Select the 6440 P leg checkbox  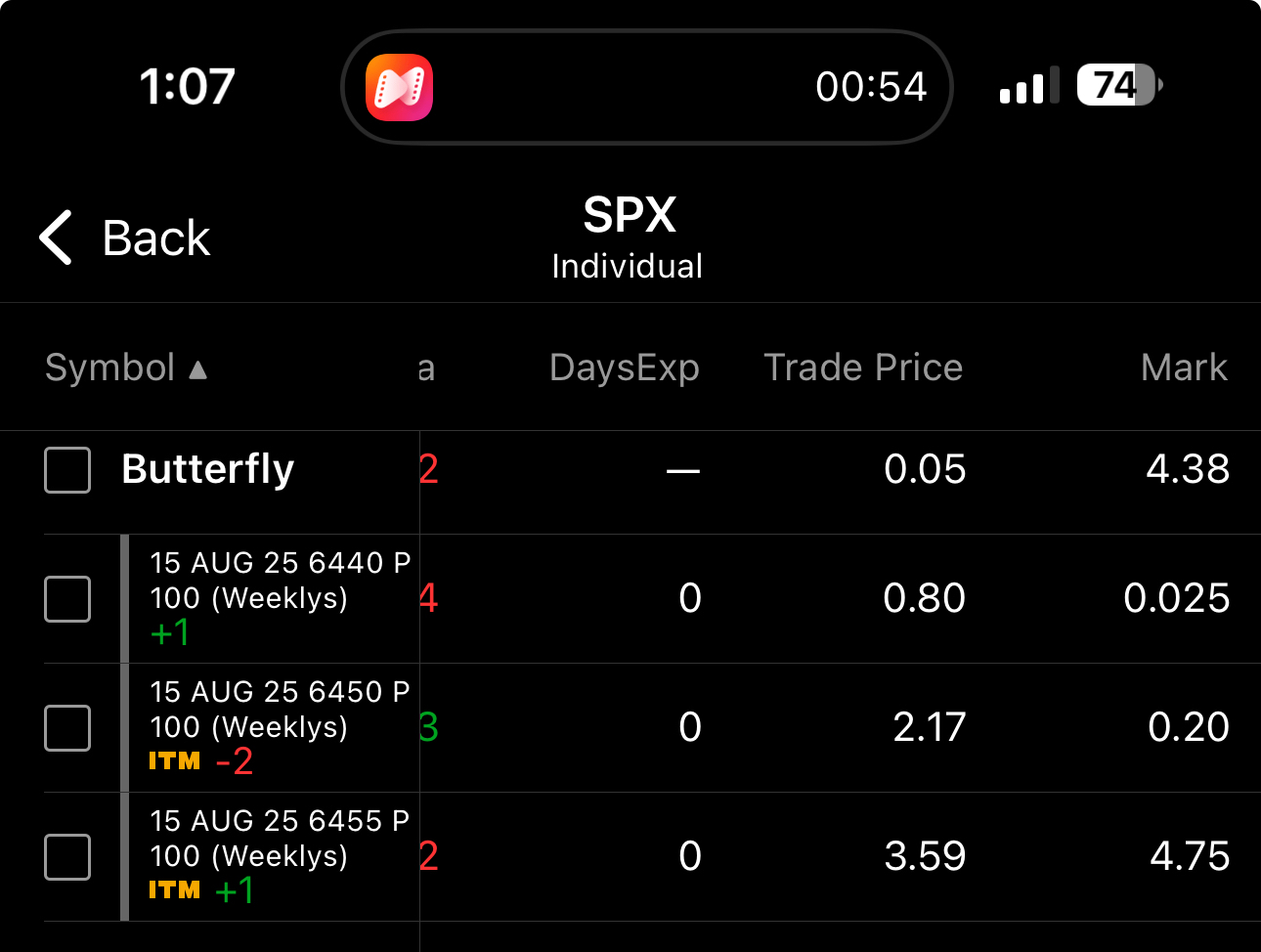tap(67, 599)
